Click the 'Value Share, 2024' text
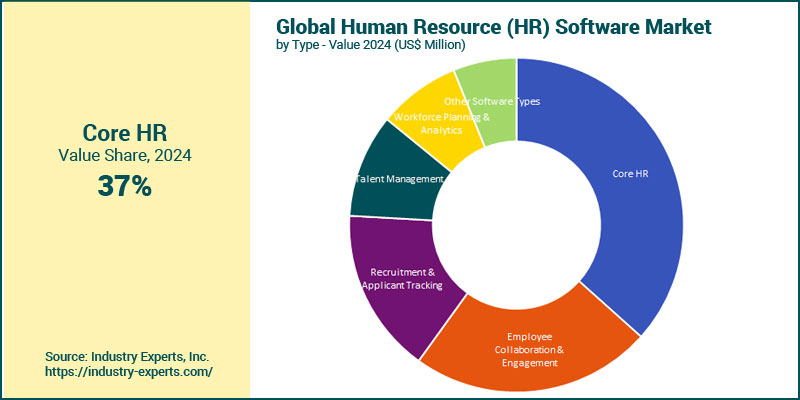 124,156
